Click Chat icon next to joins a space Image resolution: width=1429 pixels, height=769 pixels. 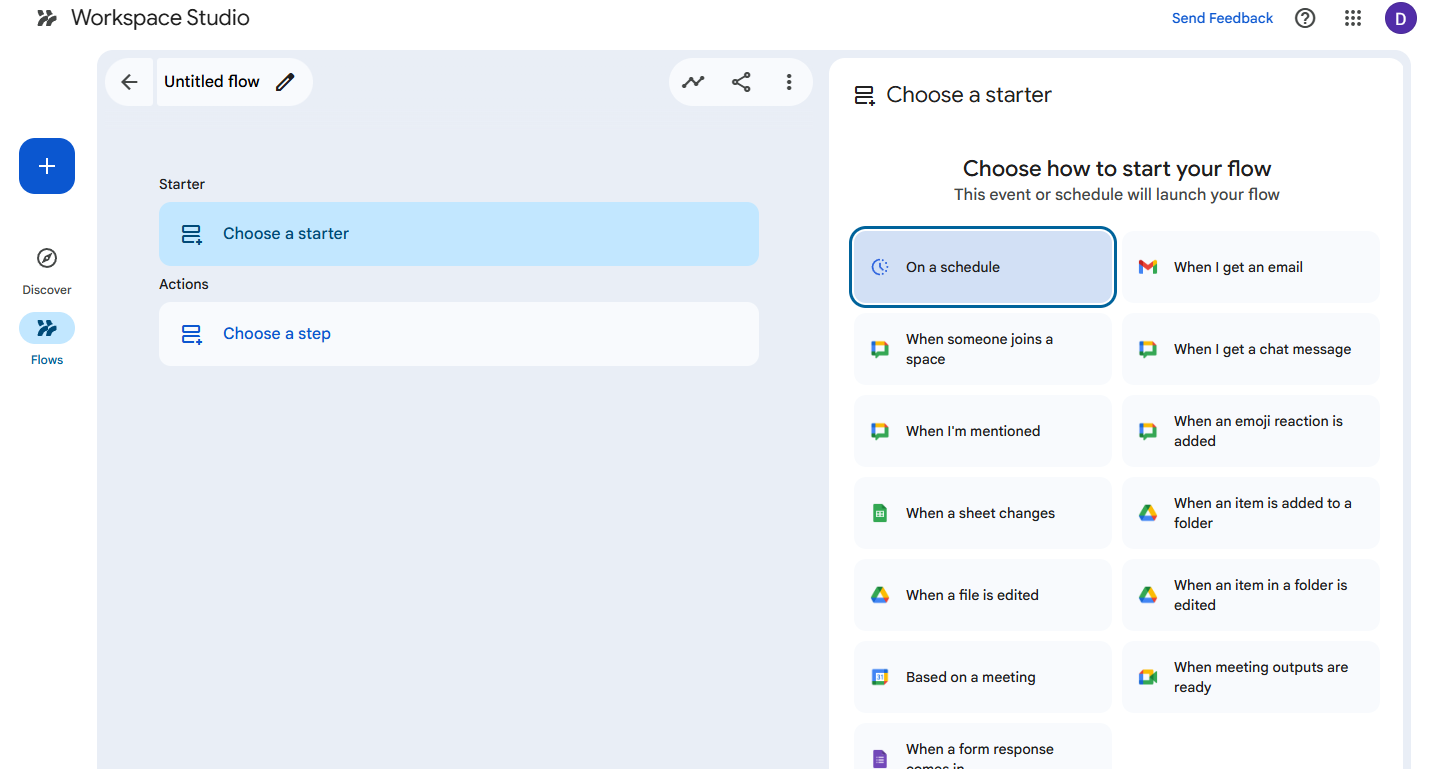[x=880, y=349]
